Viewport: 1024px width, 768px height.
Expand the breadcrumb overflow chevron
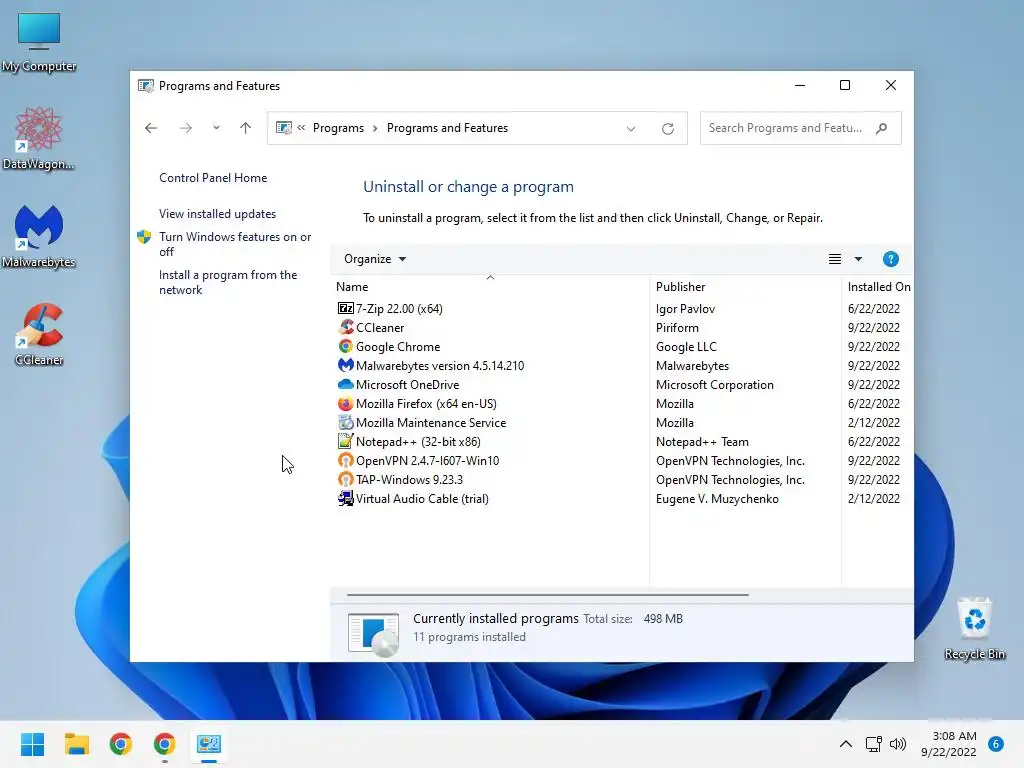pyautogui.click(x=301, y=128)
